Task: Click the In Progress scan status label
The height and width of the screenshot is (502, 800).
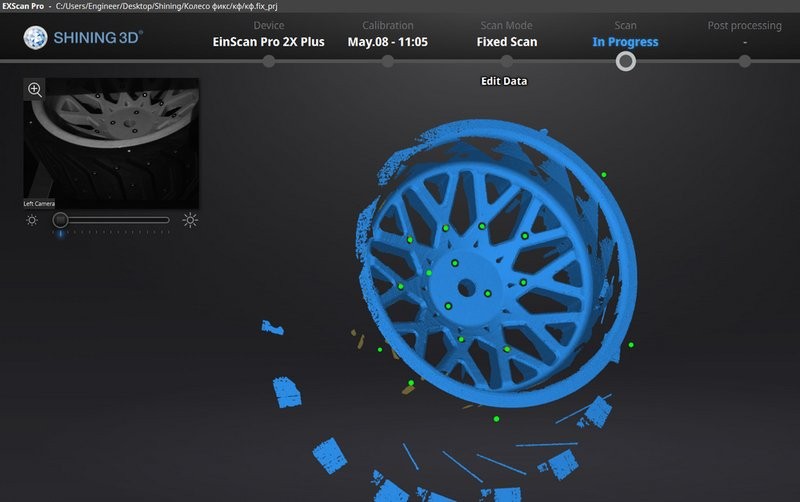Action: point(625,42)
